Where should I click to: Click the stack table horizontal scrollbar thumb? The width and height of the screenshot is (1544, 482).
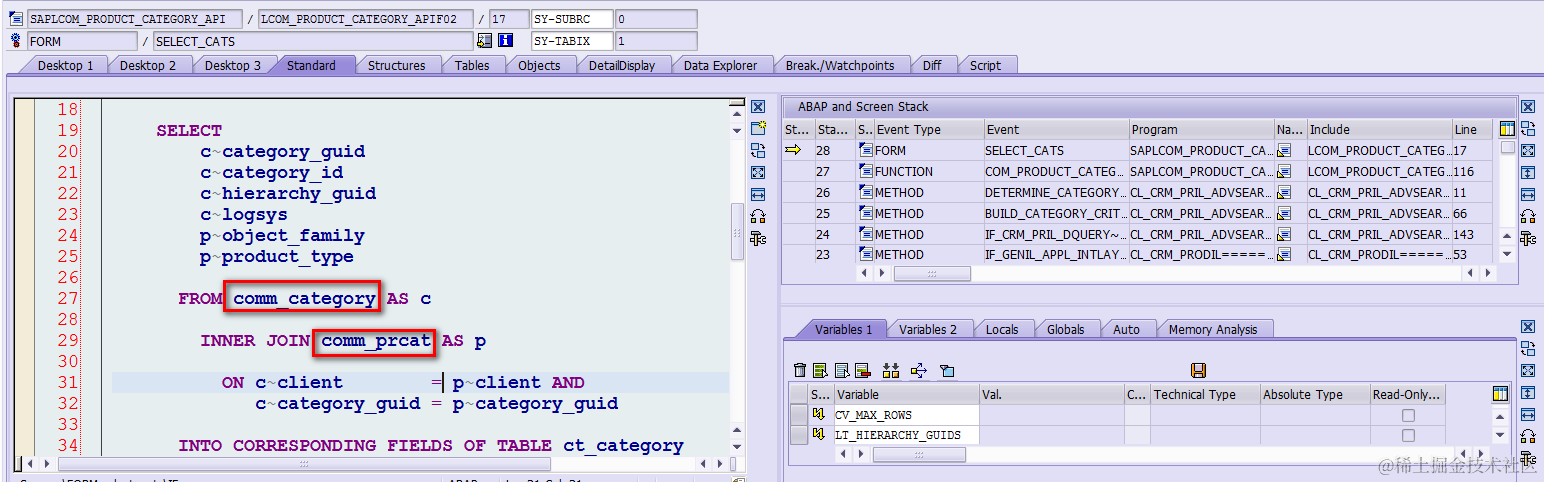click(932, 273)
